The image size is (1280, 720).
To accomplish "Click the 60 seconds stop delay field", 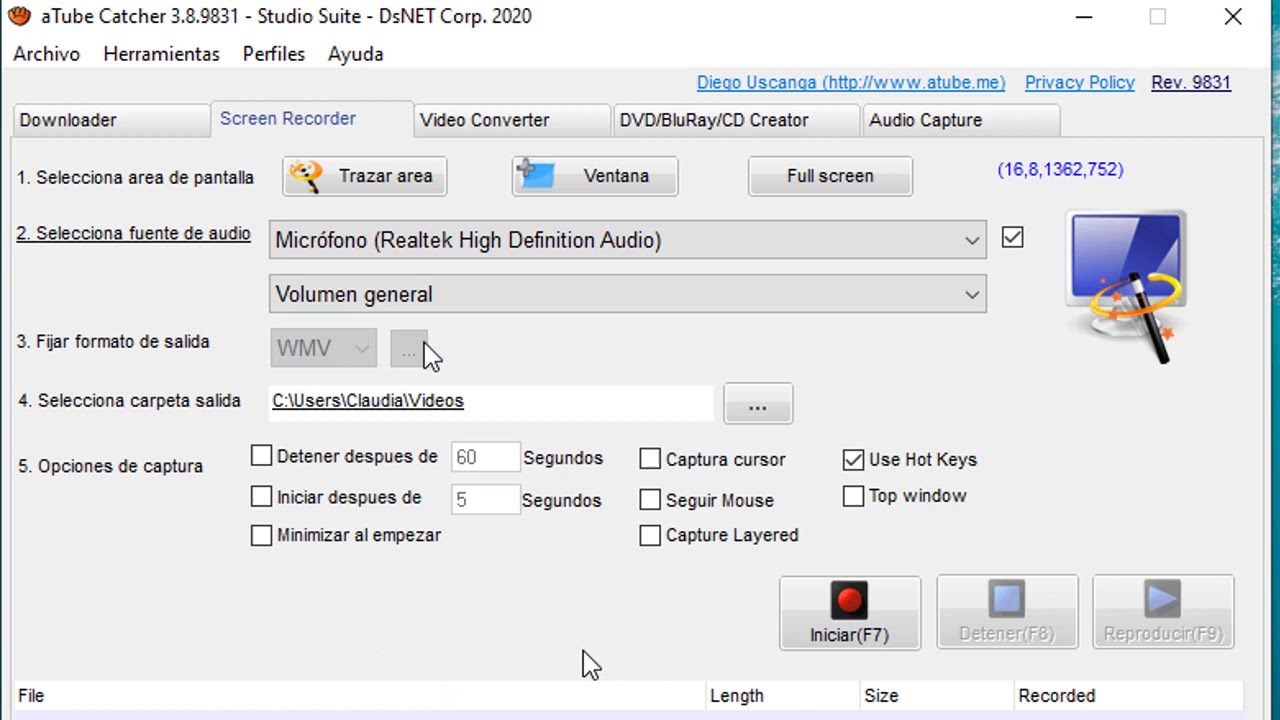I will tap(485, 457).
